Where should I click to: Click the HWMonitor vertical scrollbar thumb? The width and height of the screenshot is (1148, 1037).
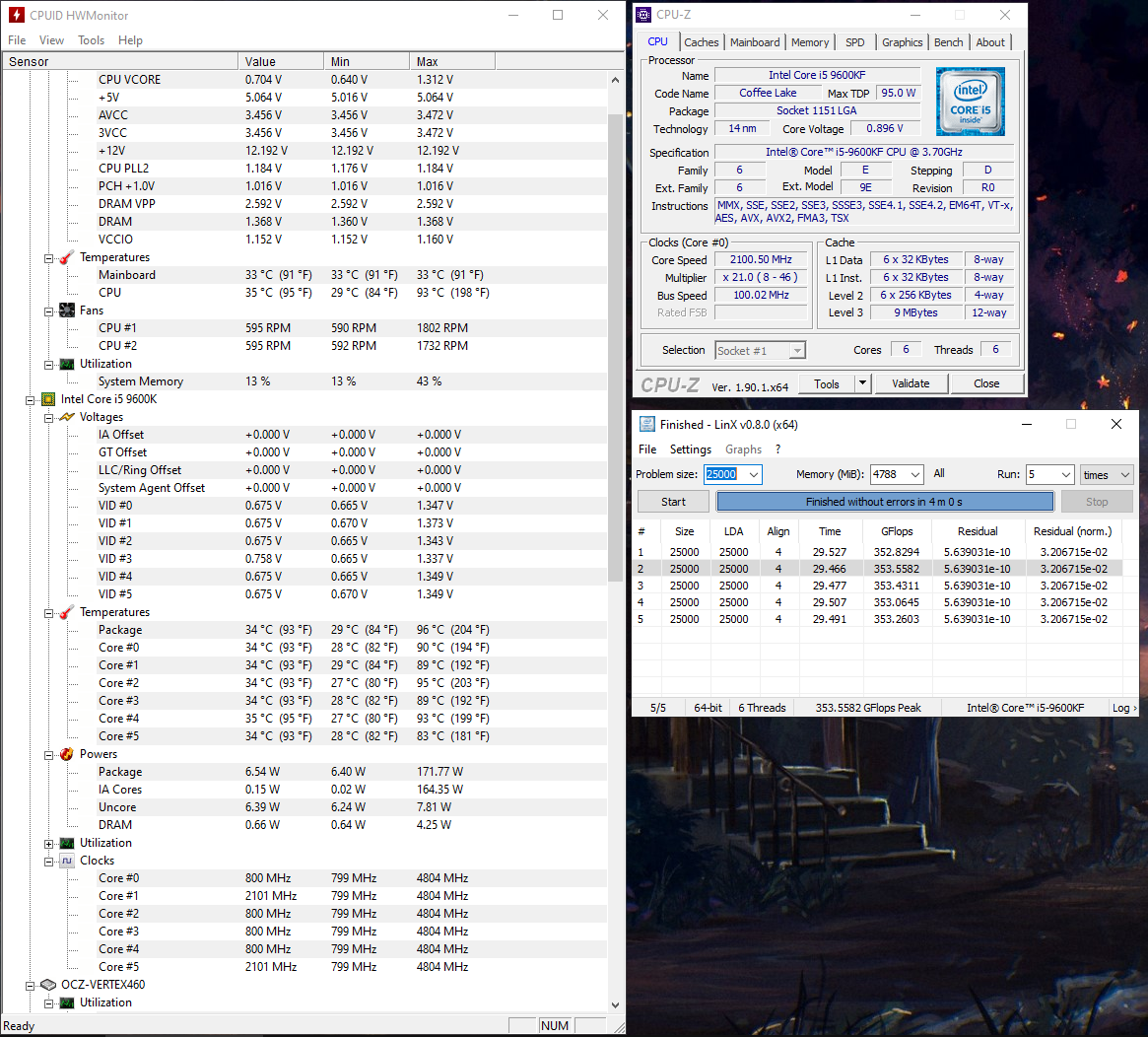pyautogui.click(x=615, y=348)
